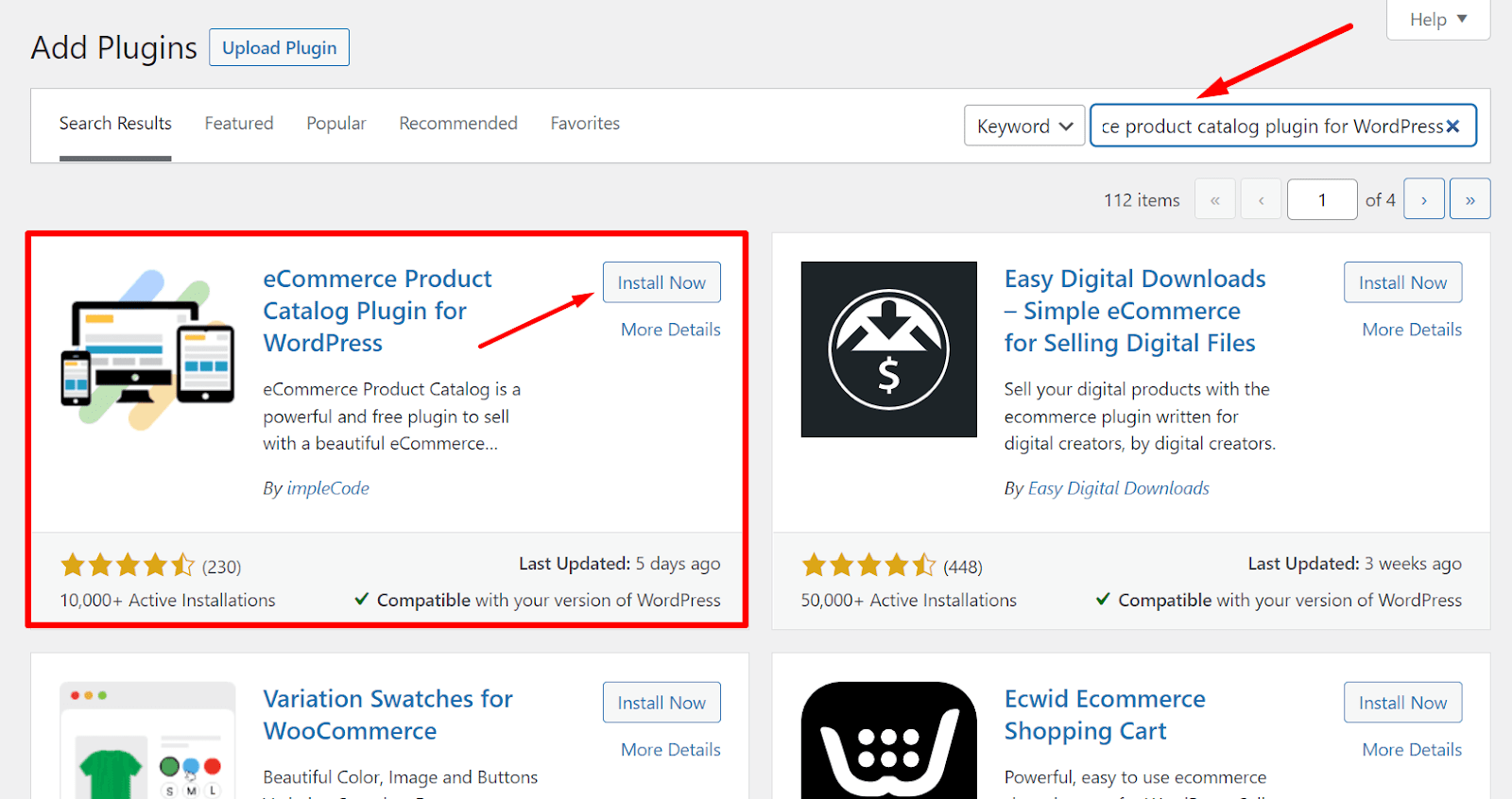Switch to the Popular tab

tap(335, 124)
